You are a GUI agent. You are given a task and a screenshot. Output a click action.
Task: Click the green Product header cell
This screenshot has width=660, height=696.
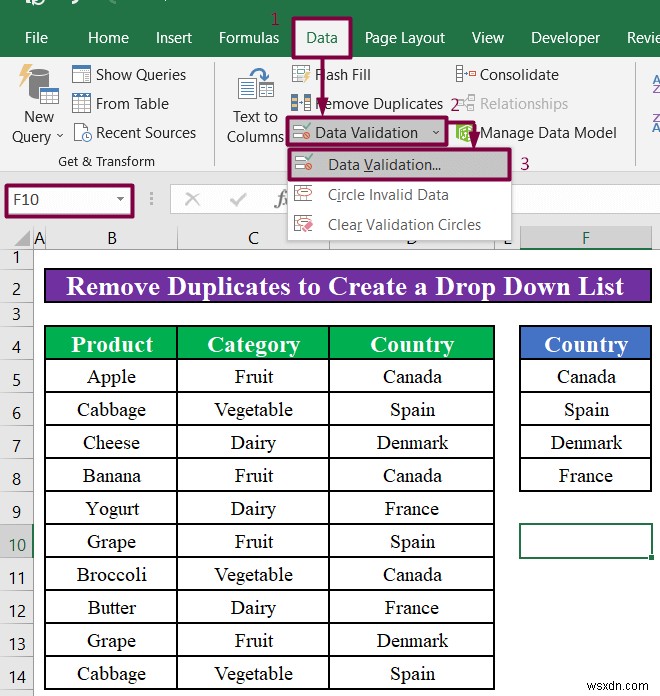coord(111,343)
